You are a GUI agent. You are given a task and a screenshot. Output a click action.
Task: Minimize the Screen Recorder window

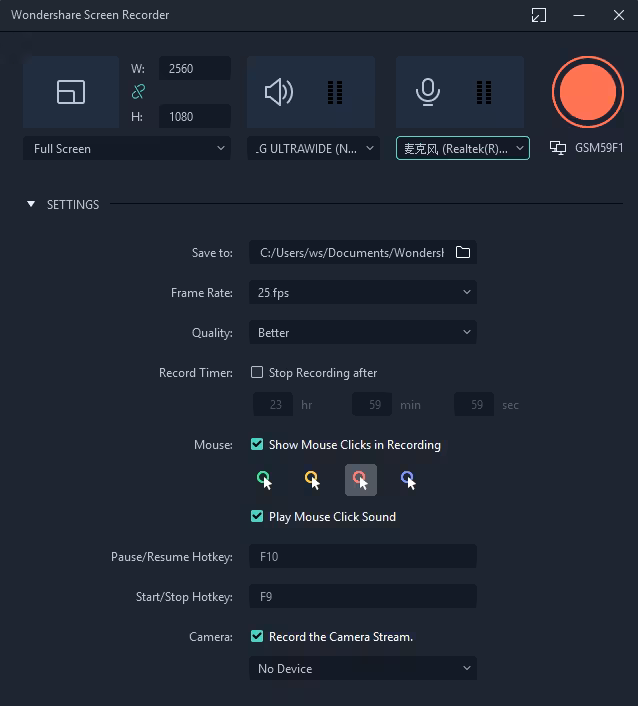[579, 15]
